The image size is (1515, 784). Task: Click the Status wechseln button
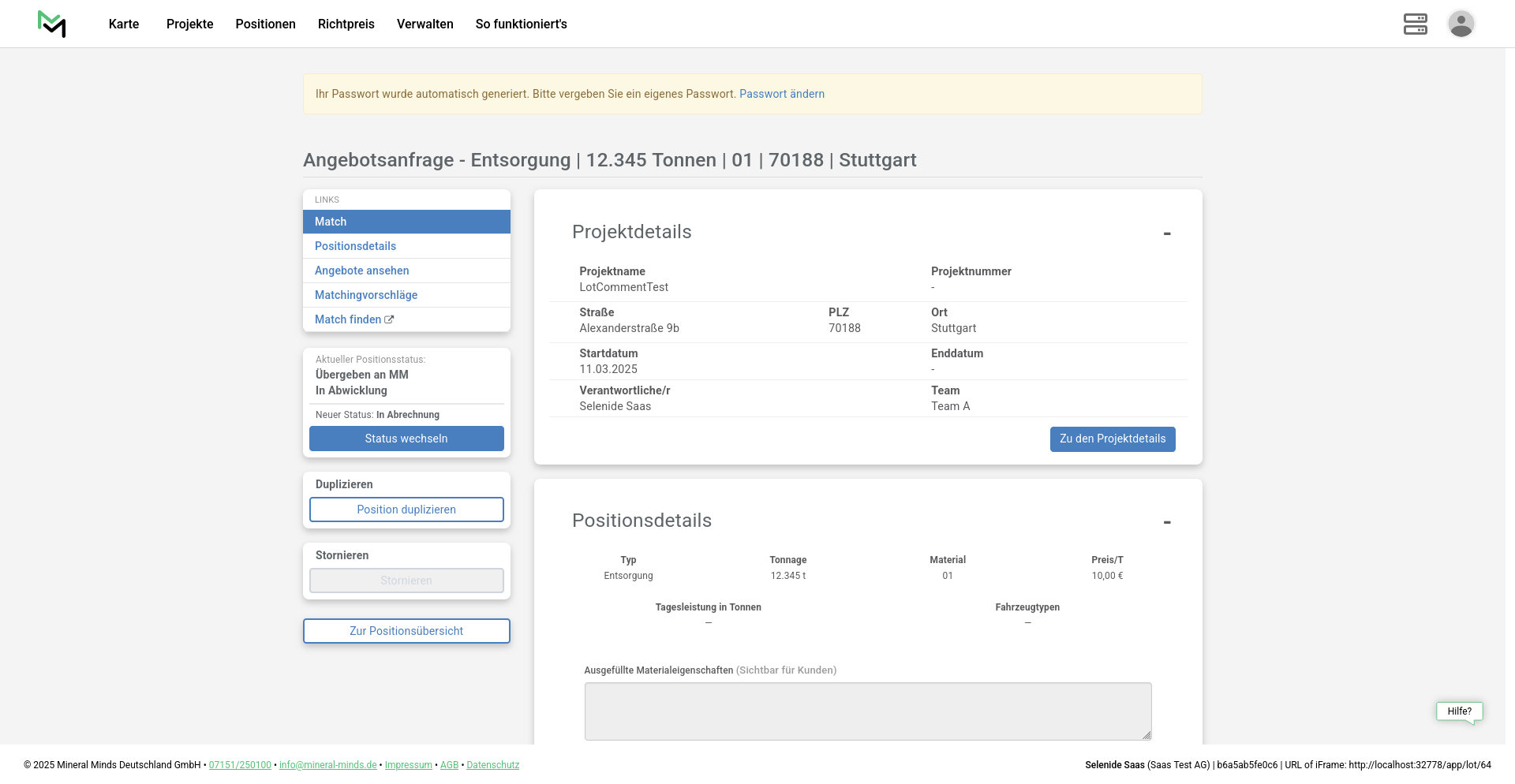[406, 439]
